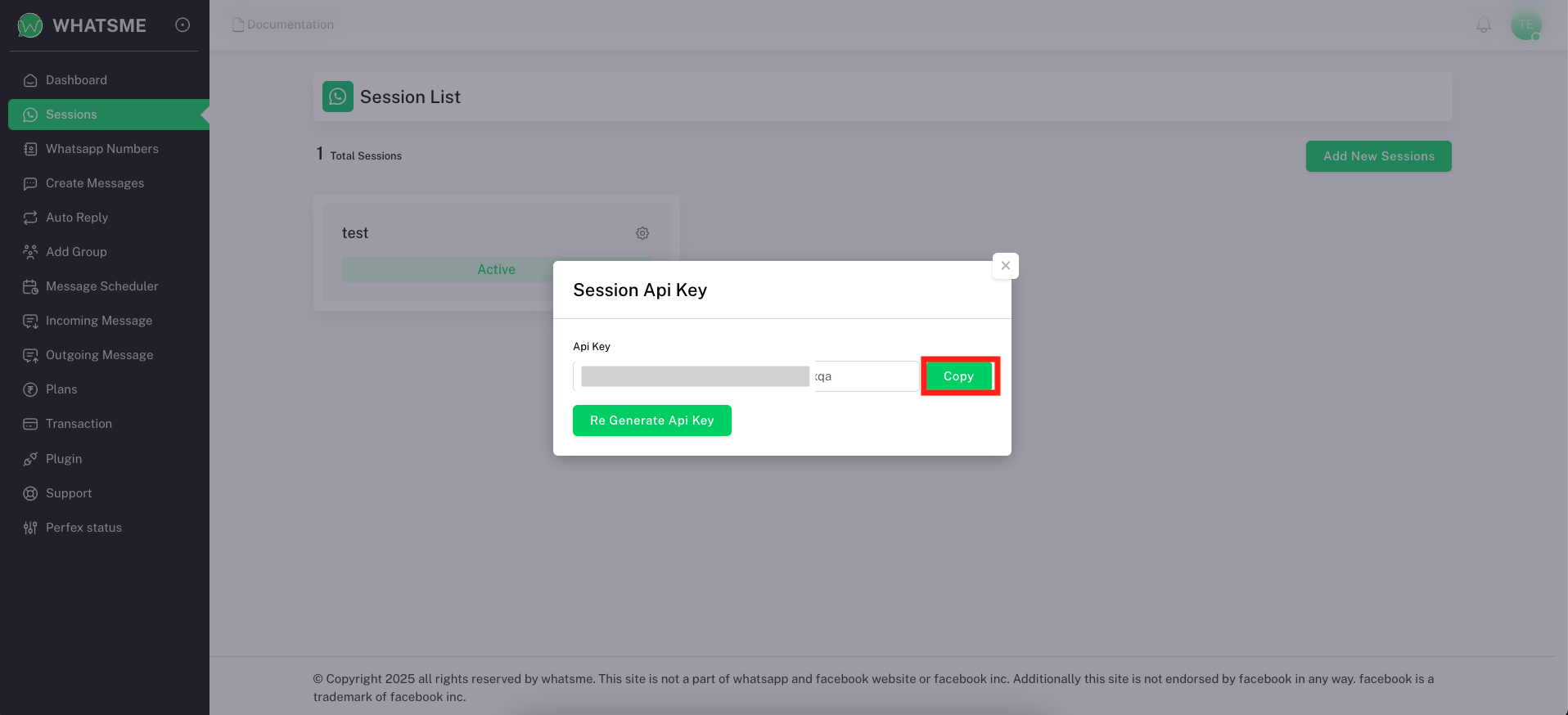Click Re Generate Api Key
The image size is (1568, 715).
click(x=652, y=420)
